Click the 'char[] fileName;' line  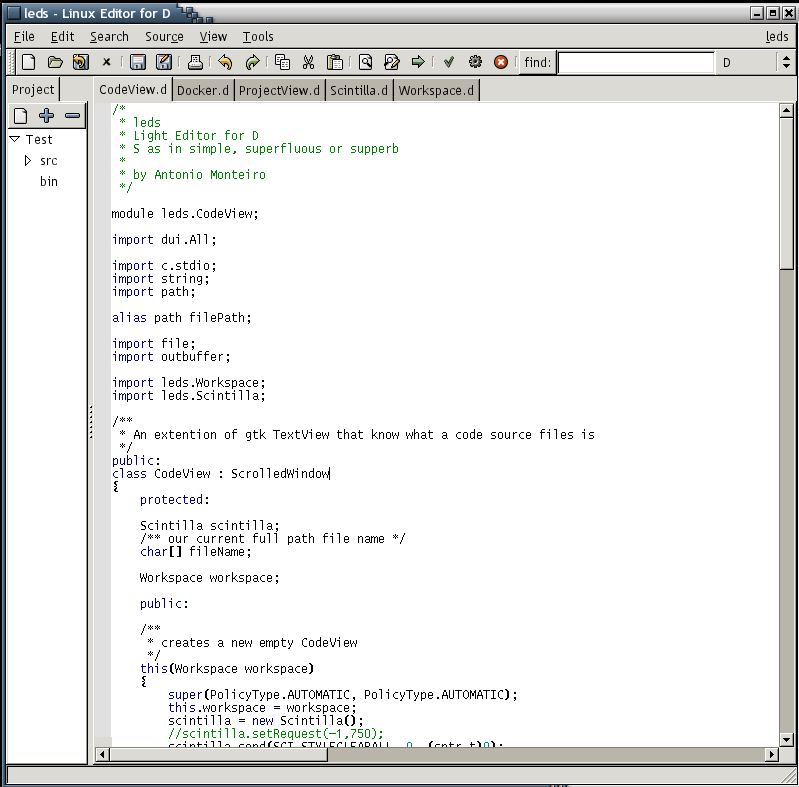point(196,552)
